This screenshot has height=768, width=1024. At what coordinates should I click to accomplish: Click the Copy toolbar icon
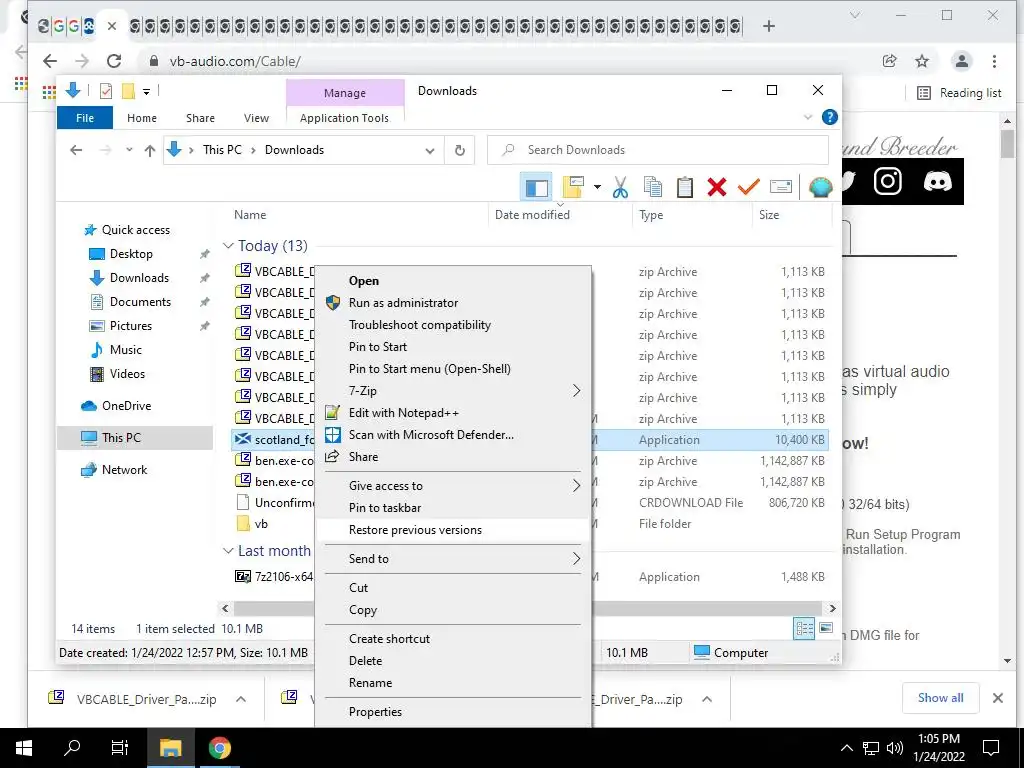click(652, 187)
